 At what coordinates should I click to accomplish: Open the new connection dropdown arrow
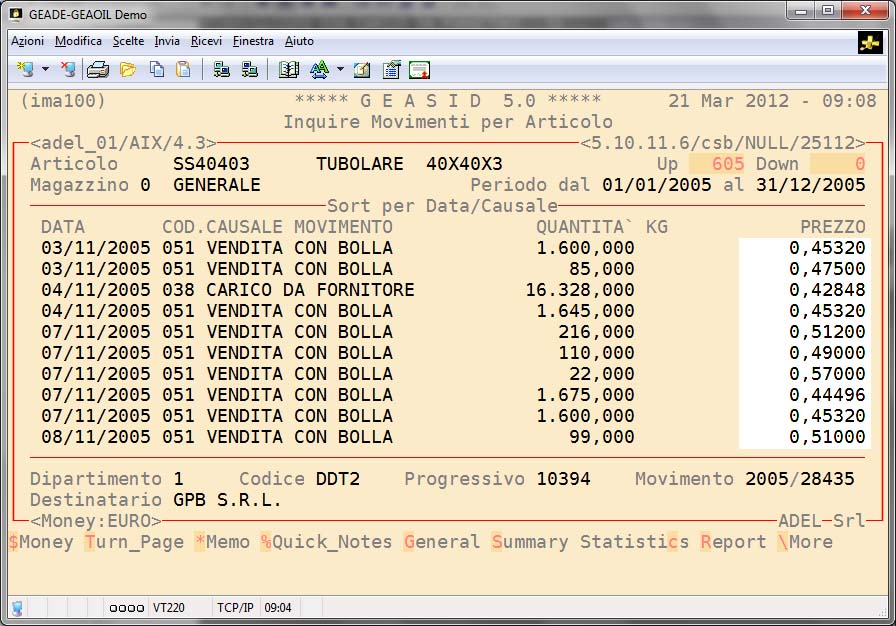point(45,70)
